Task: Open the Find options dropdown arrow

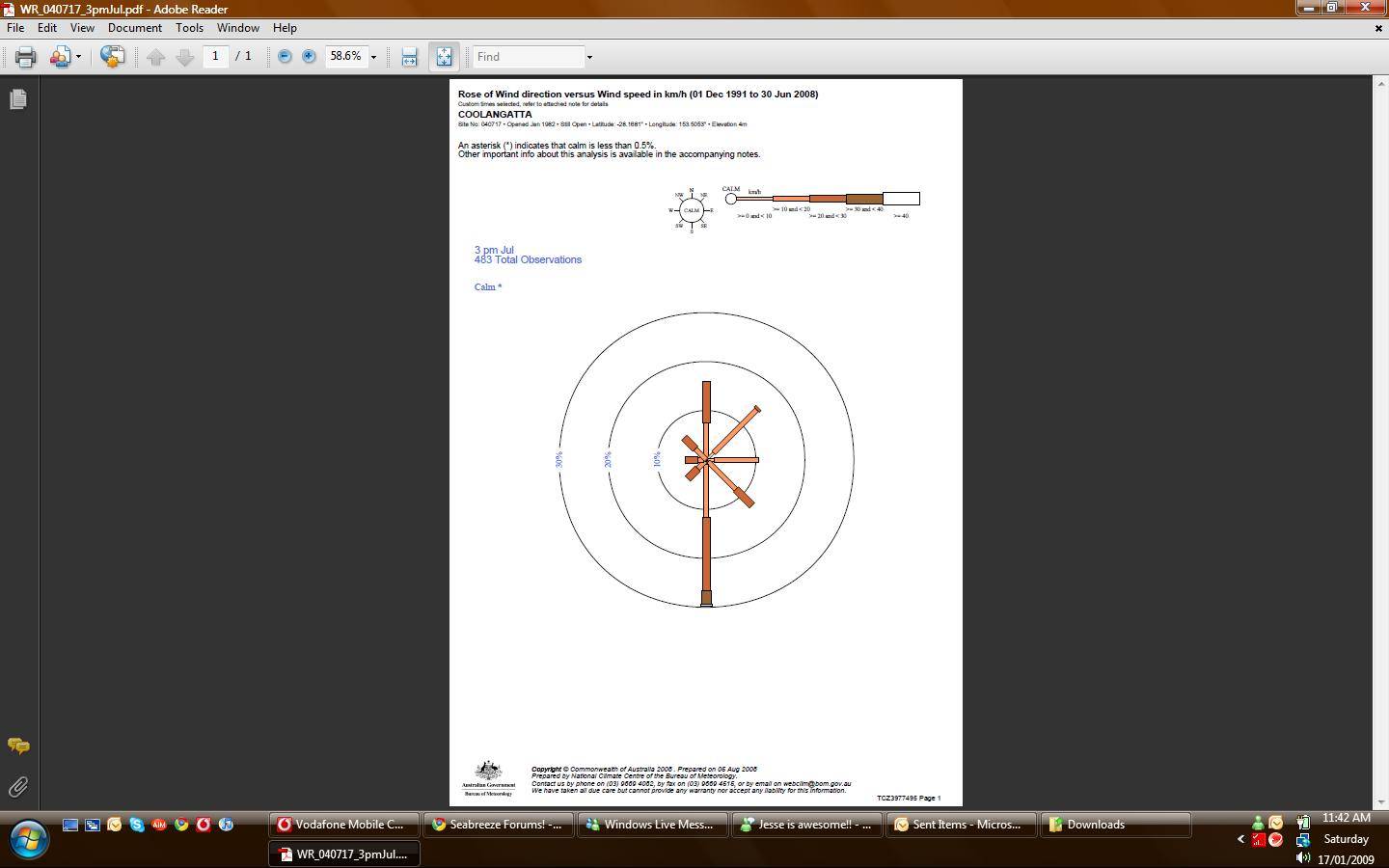Action: tap(589, 57)
